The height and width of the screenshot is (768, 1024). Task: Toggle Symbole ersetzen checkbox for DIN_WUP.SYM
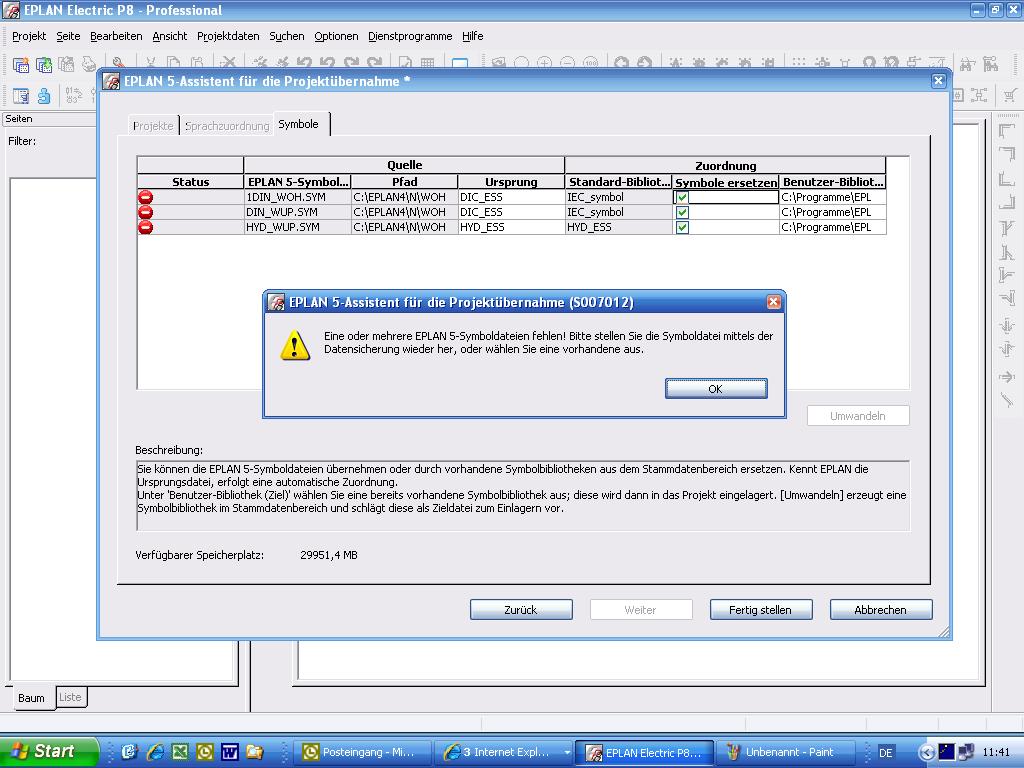[x=682, y=212]
